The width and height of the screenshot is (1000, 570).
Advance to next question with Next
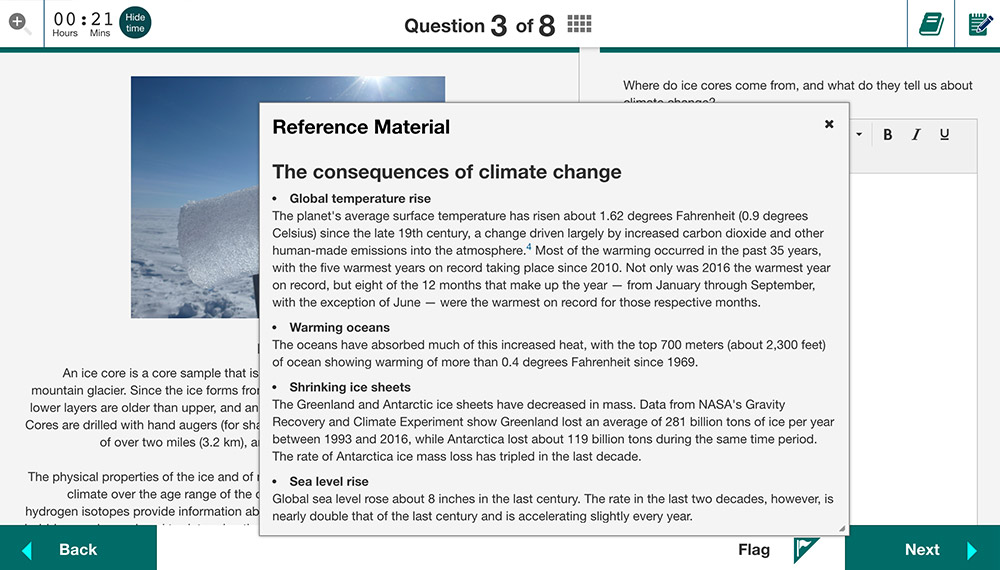[x=922, y=548]
